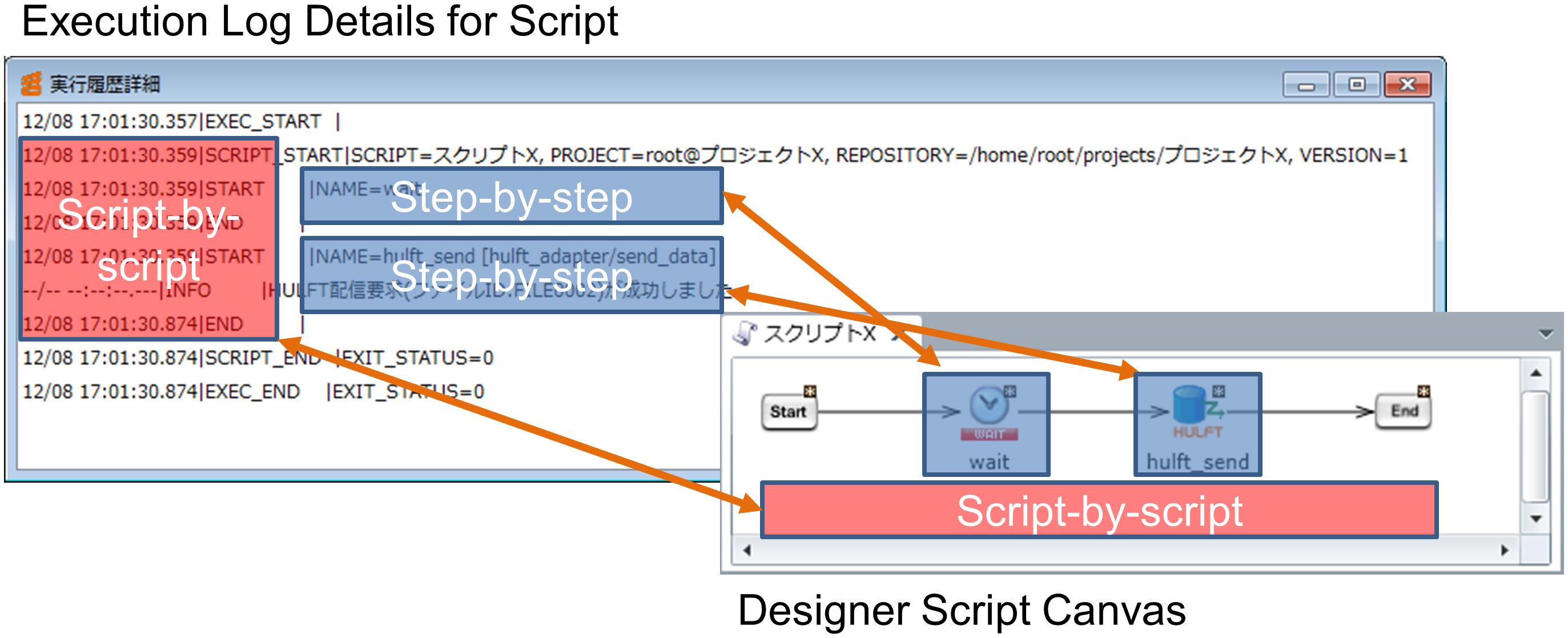Image resolution: width=1568 pixels, height=638 pixels.
Task: Click the marker on End node corner
Action: coord(1423,391)
